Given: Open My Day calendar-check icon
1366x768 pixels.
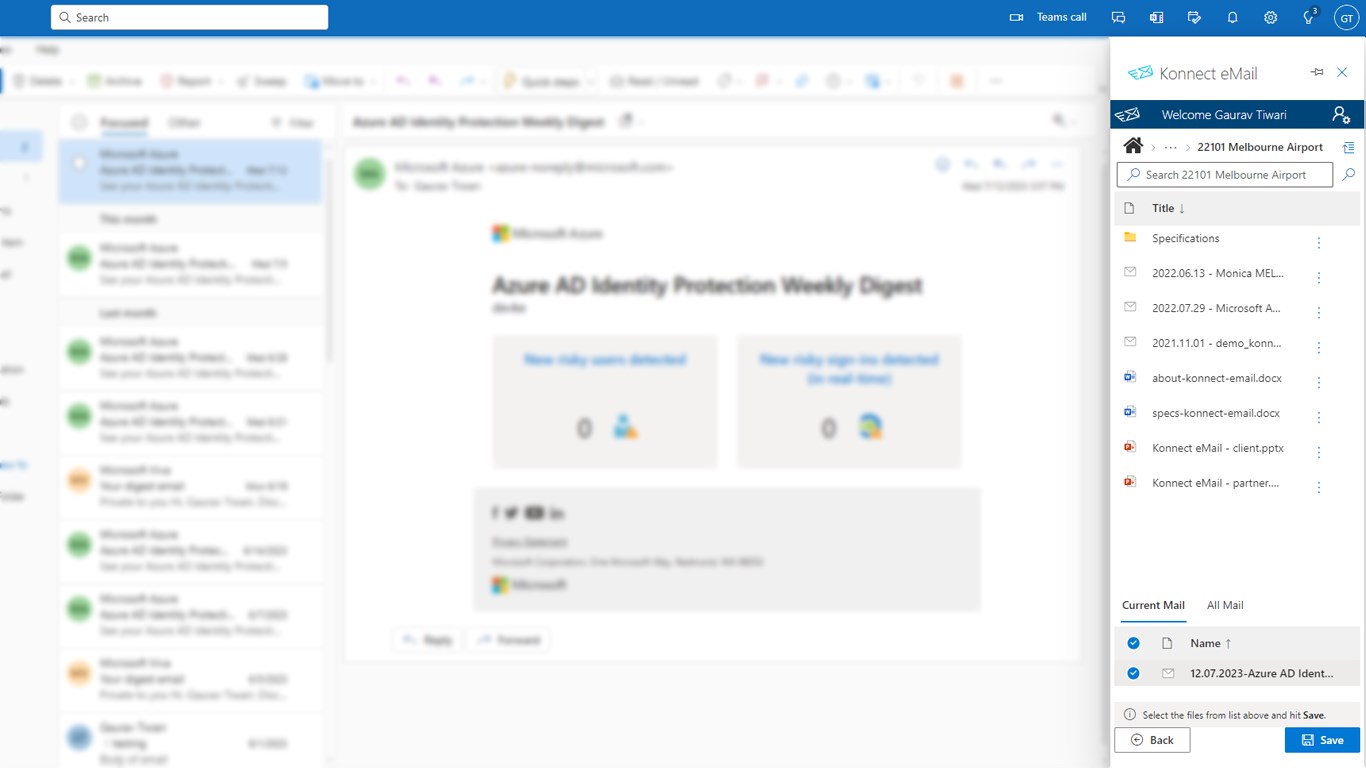Looking at the screenshot, I should (x=1194, y=17).
